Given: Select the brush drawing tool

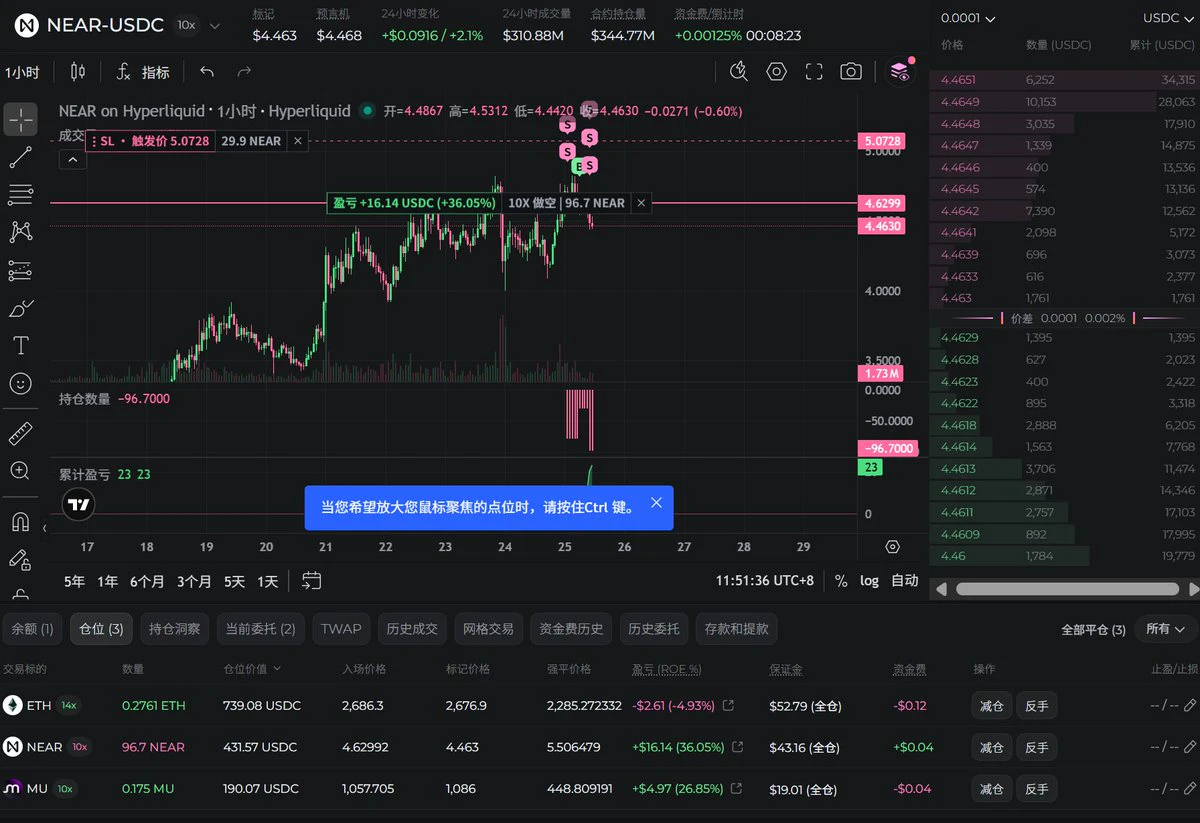Looking at the screenshot, I should pos(20,308).
